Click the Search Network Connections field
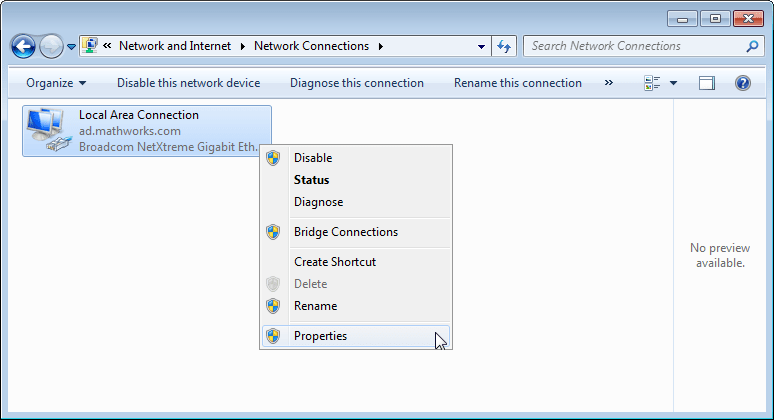The image size is (774, 420). point(634,46)
